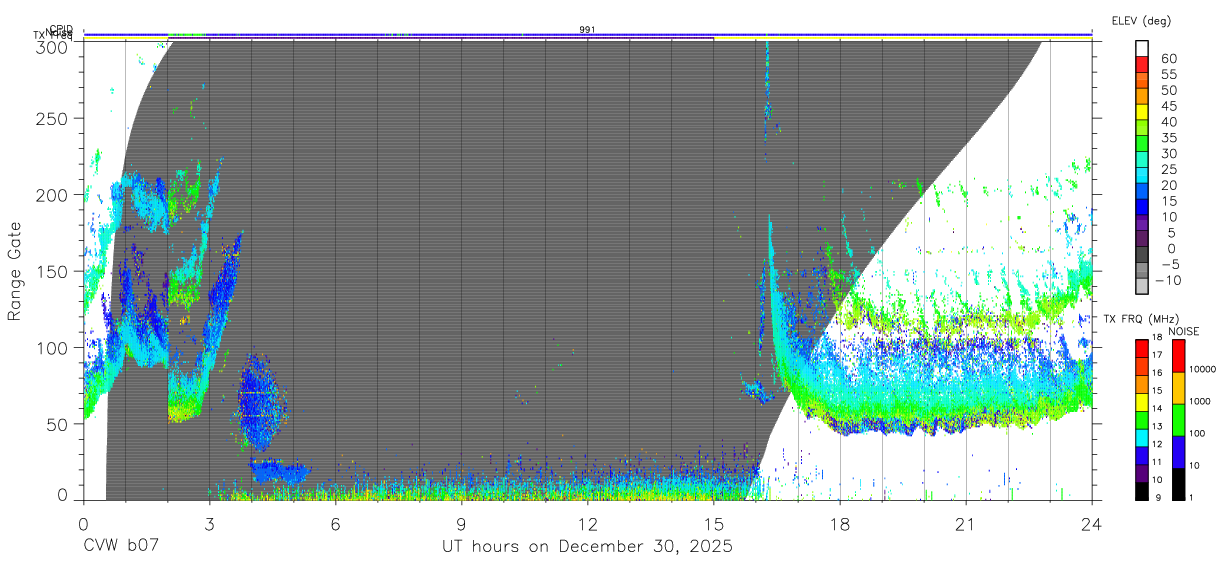
Task: Pick the red ELEV swatch between 55 and 60
Action: tap(1143, 65)
